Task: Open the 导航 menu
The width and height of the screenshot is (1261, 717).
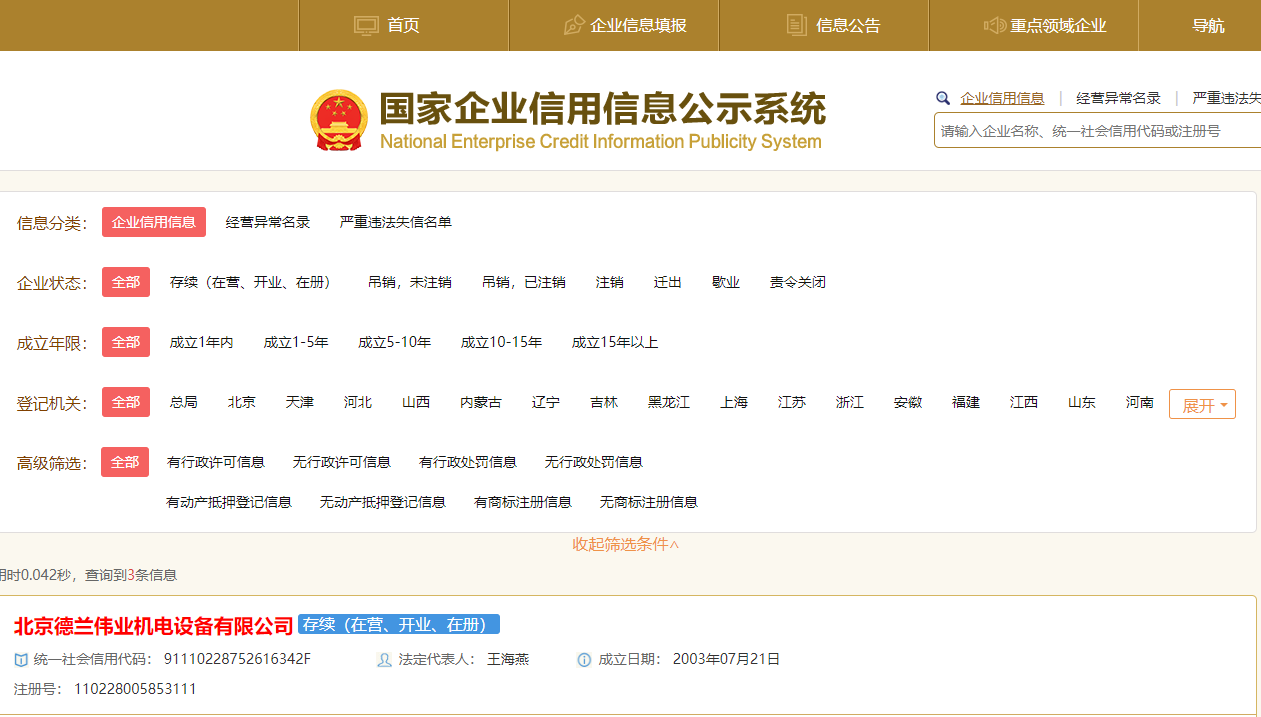Action: [x=1208, y=25]
